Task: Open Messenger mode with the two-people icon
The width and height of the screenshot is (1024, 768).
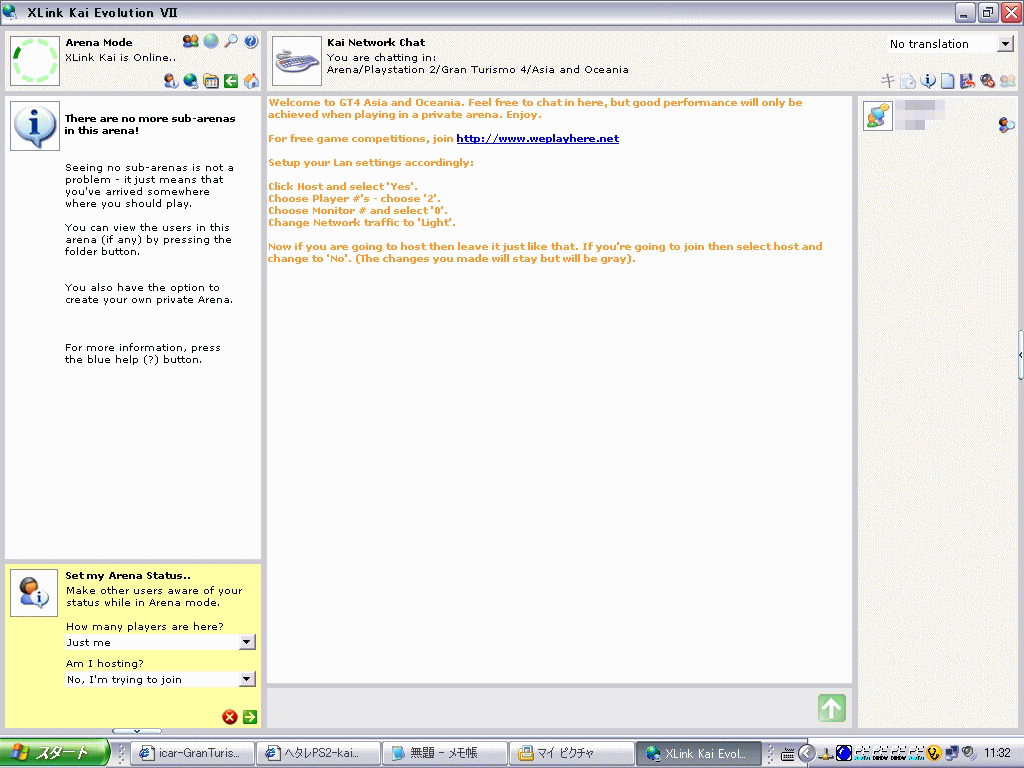Action: click(x=191, y=41)
